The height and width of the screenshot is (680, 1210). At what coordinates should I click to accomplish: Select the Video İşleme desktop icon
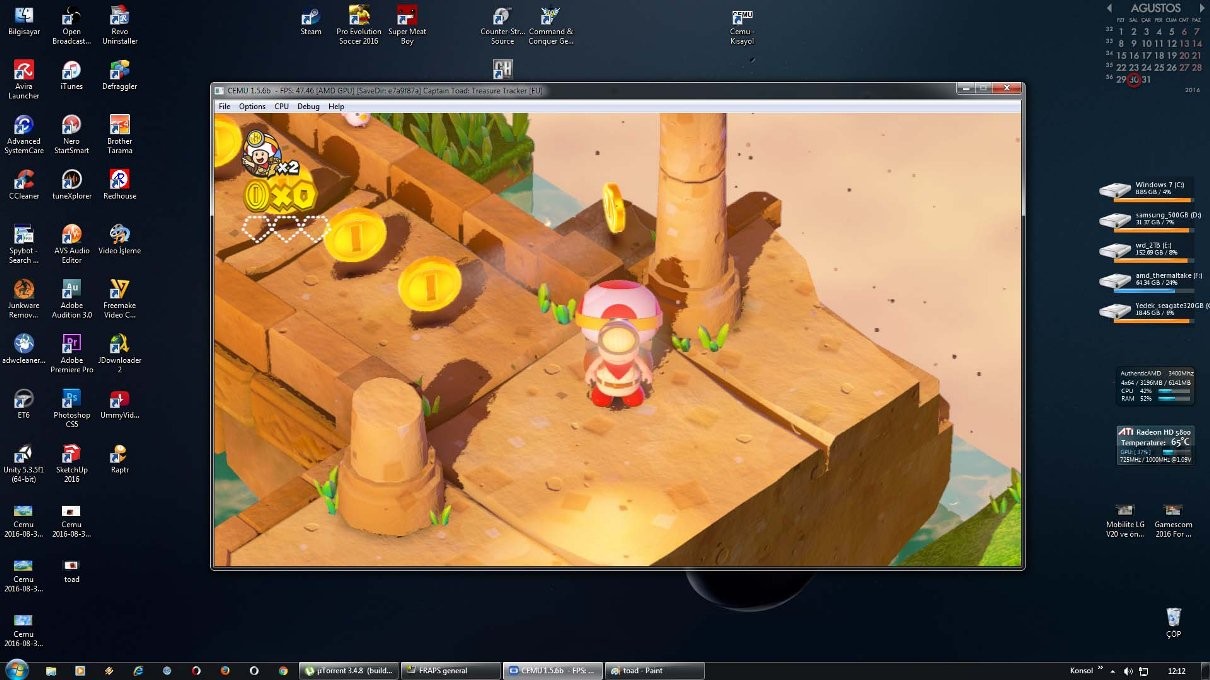point(119,240)
